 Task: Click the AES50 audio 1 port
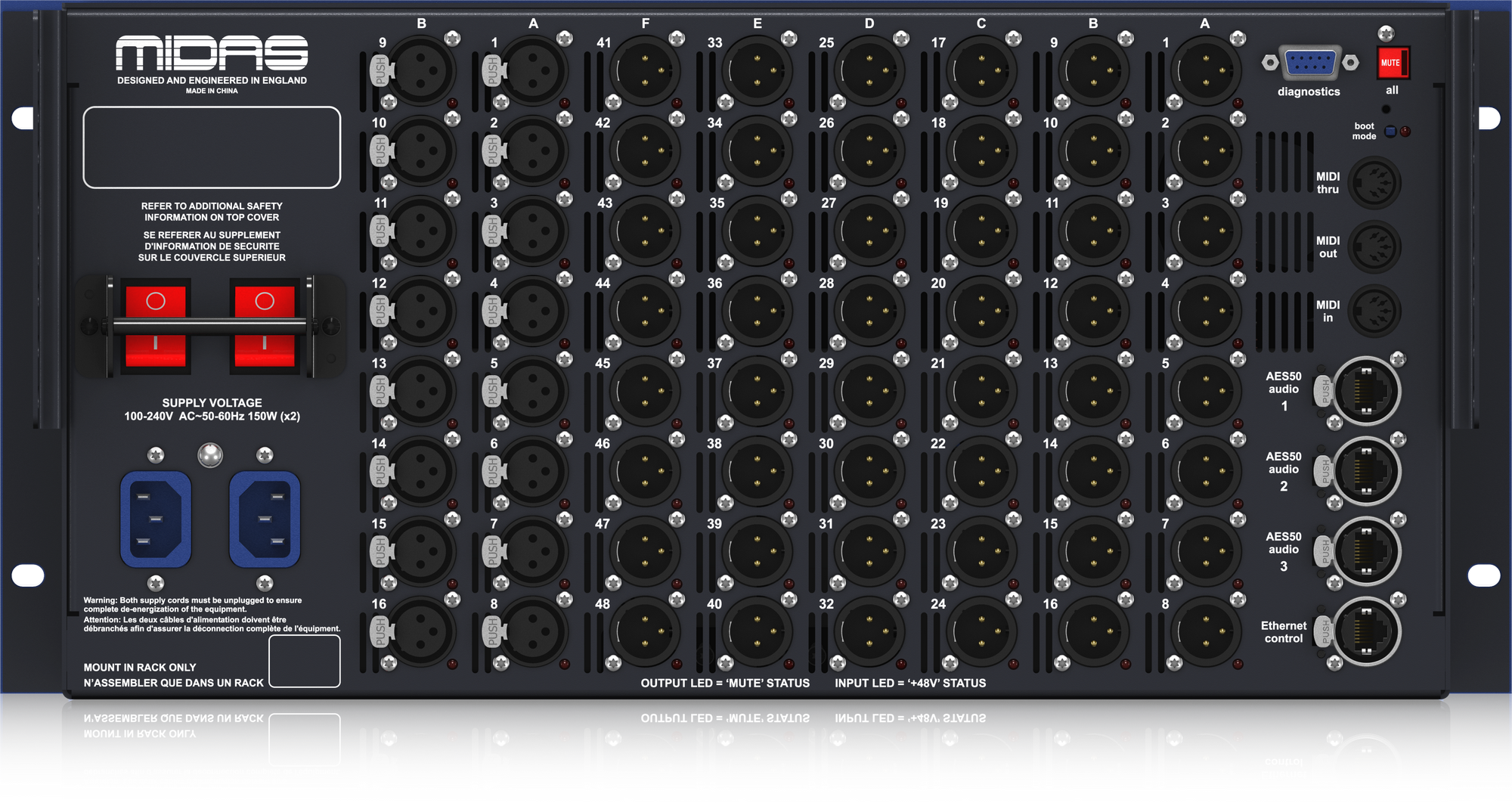pos(1366,391)
